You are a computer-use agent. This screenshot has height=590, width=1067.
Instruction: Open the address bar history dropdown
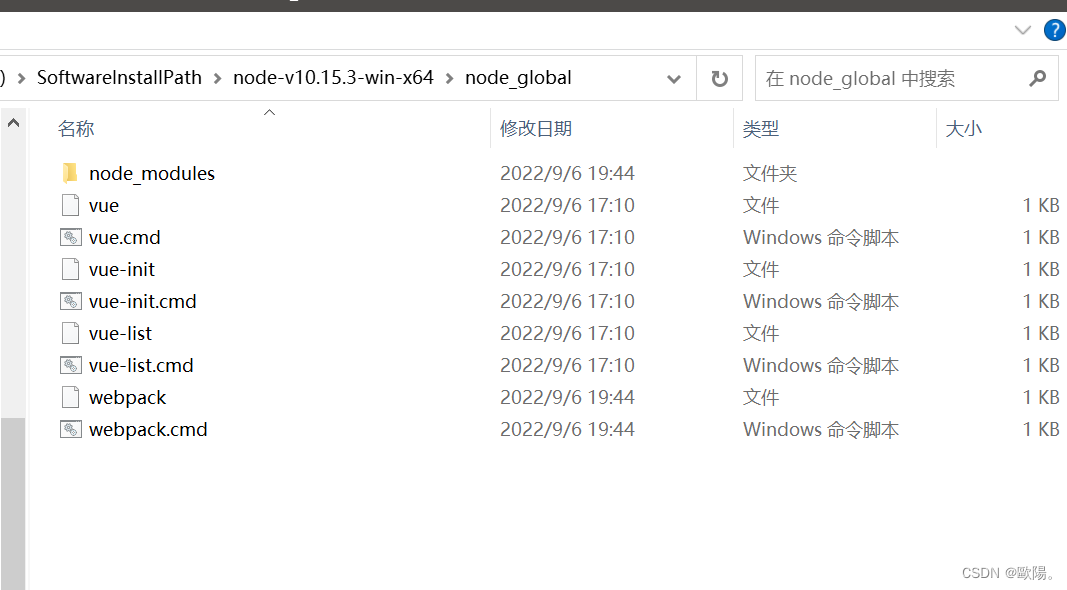click(674, 79)
